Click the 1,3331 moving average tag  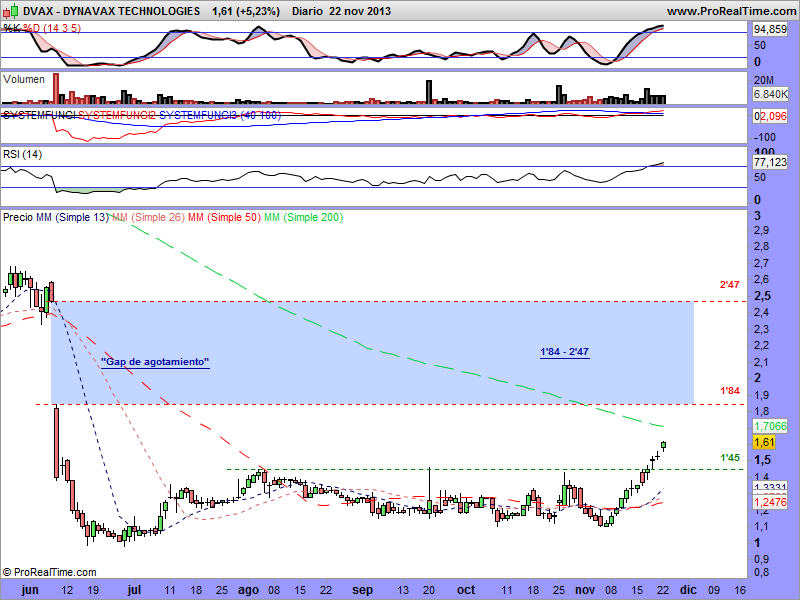[770, 487]
